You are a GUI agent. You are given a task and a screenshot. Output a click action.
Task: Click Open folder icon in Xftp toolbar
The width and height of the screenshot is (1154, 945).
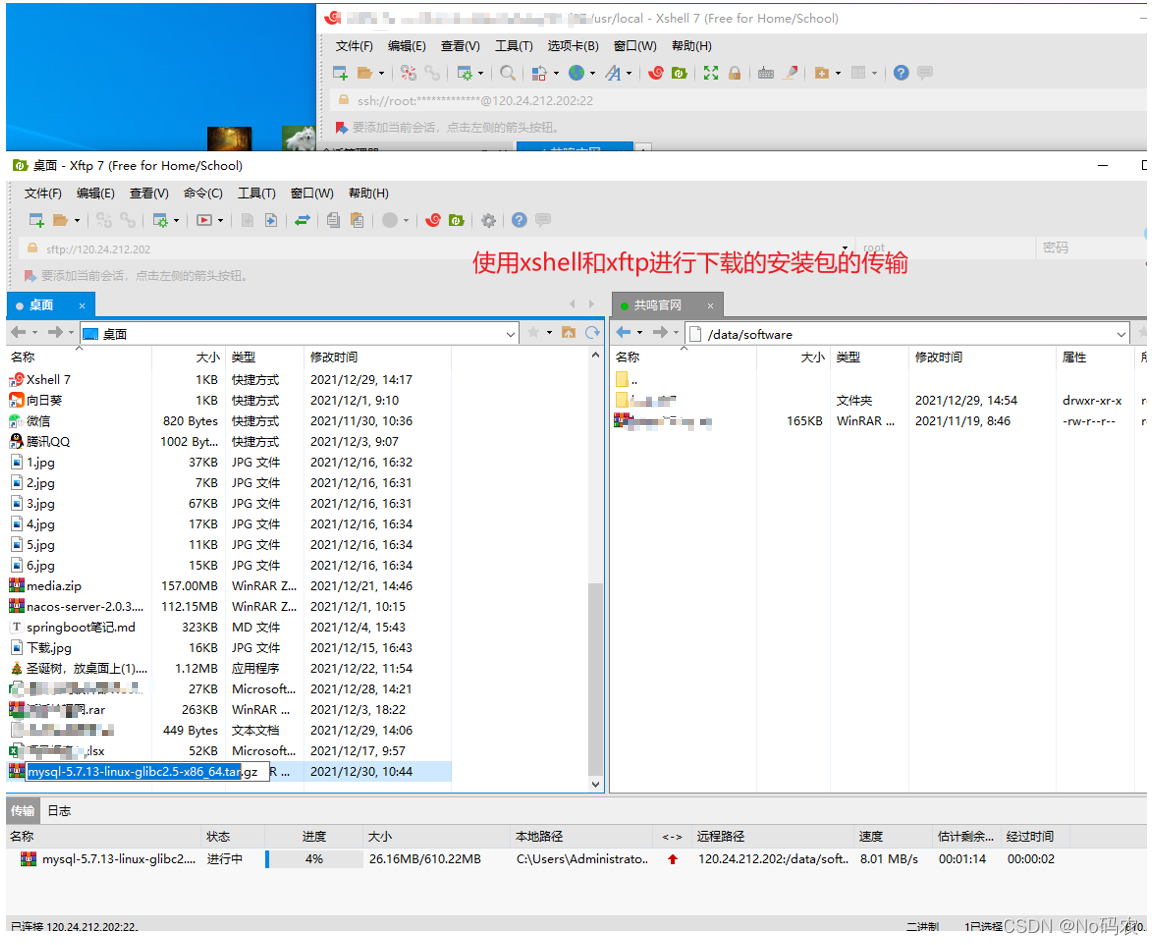coord(60,220)
